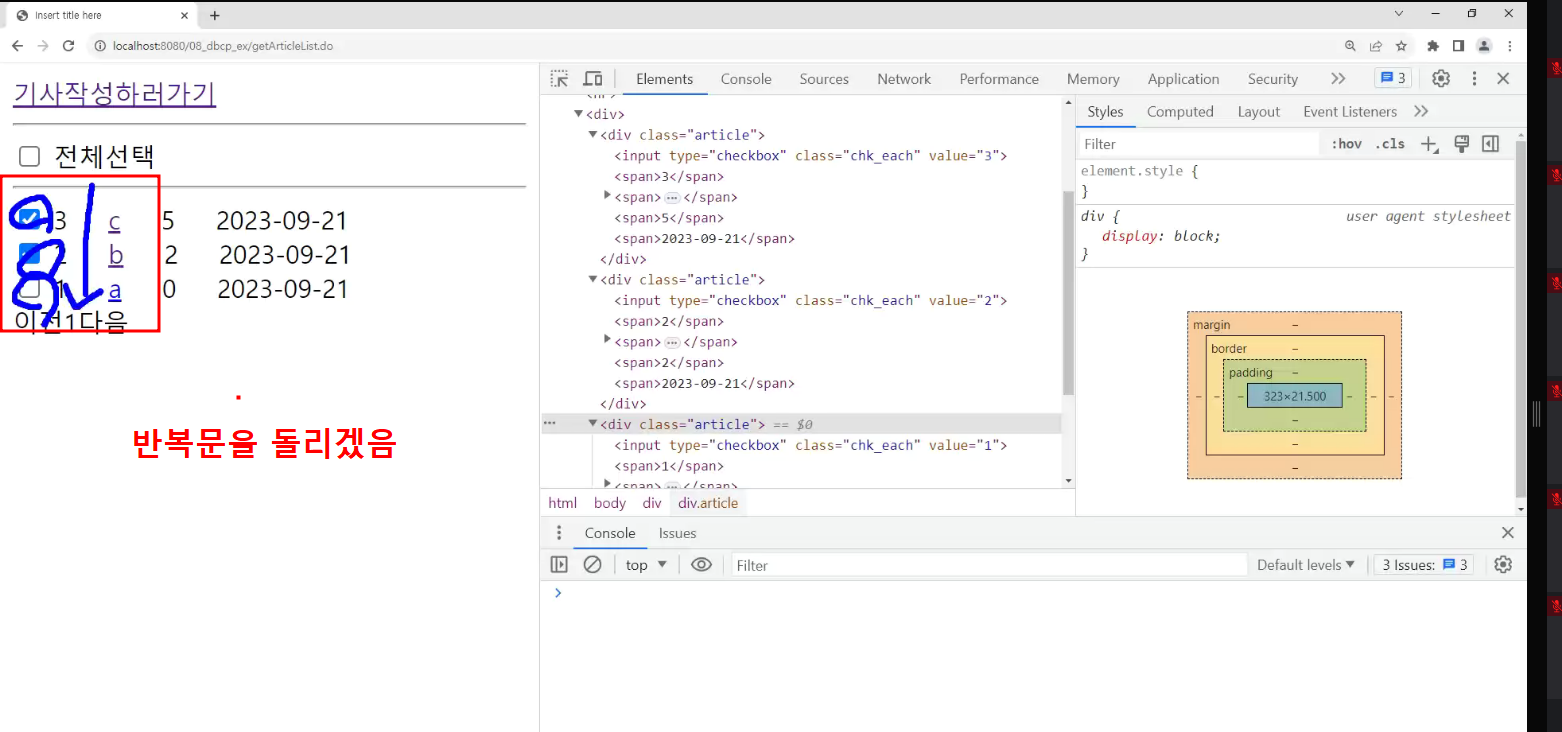
Task: Expand the collapsed span under span 2 in second article
Action: (608, 341)
